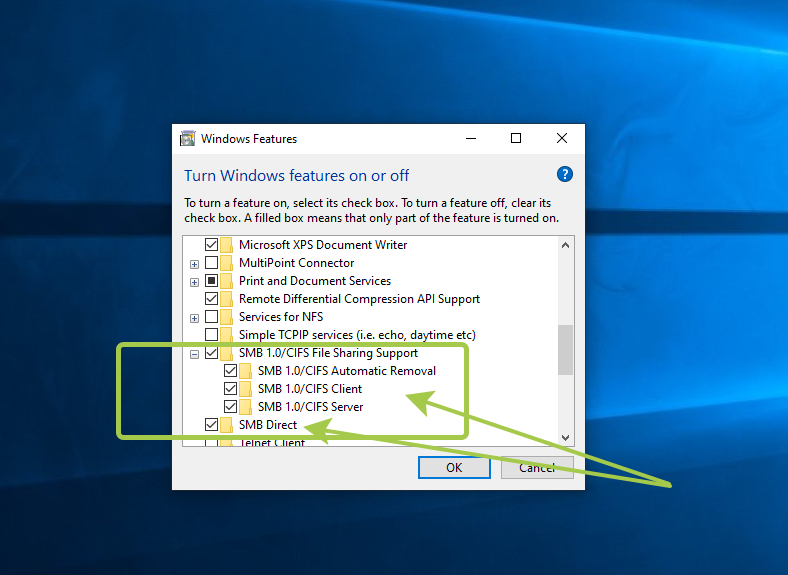Click folder icon beside Microsoft XPS Document Writer
This screenshot has height=575, width=788.
[227, 245]
